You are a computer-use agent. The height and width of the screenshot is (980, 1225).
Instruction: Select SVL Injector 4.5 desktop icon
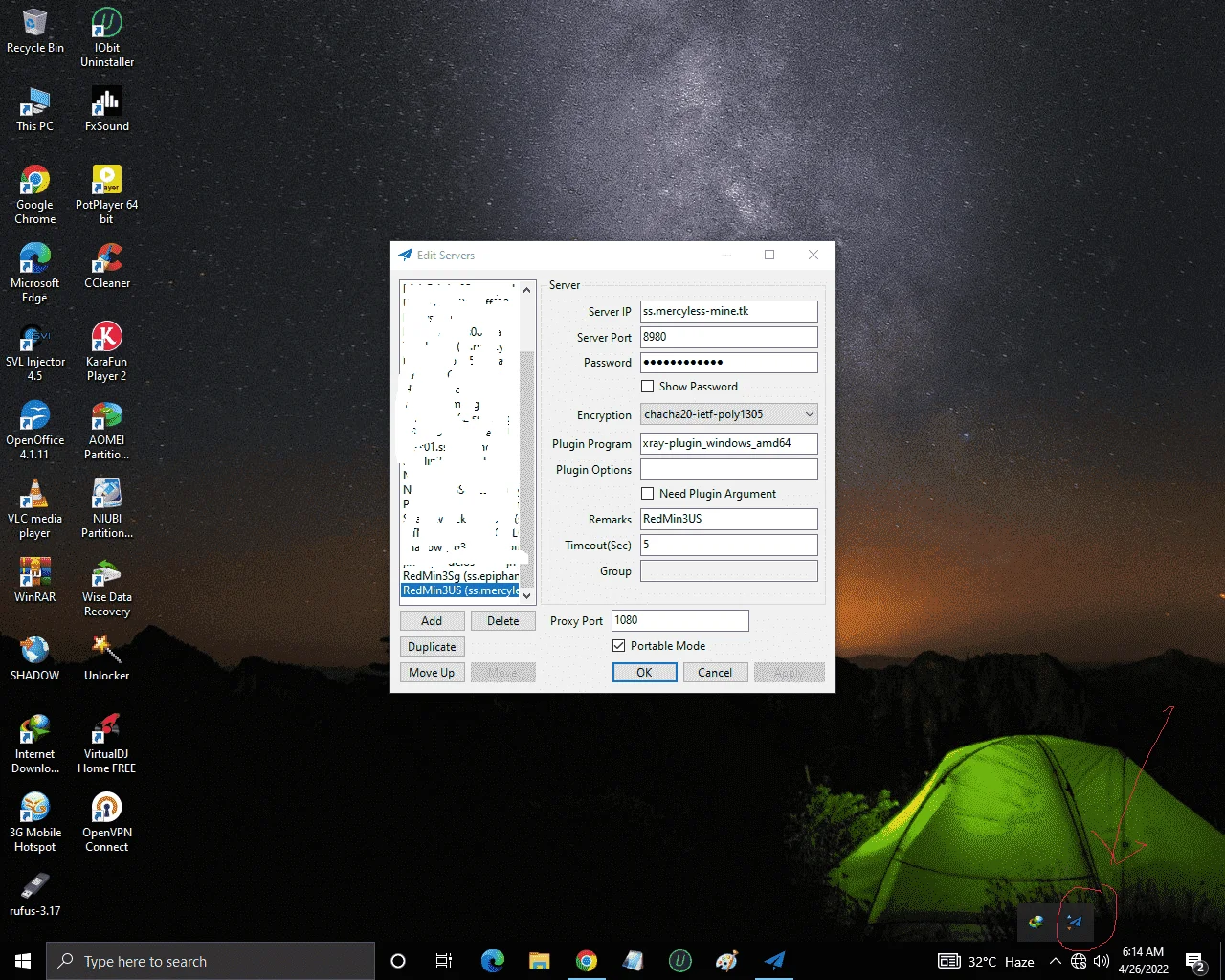[35, 351]
